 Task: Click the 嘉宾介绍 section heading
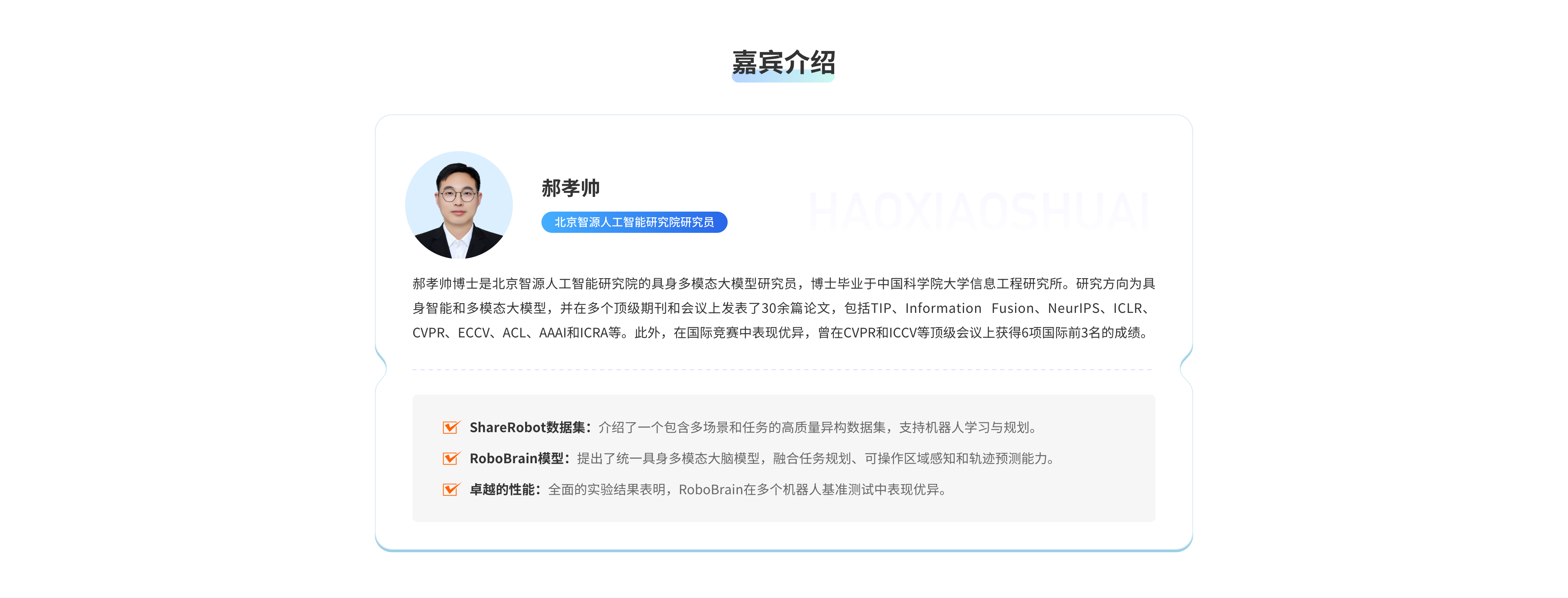tap(784, 63)
